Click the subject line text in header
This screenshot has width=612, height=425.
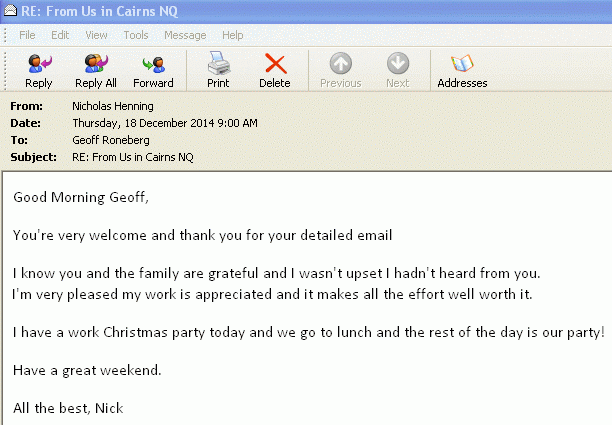pyautogui.click(x=133, y=157)
